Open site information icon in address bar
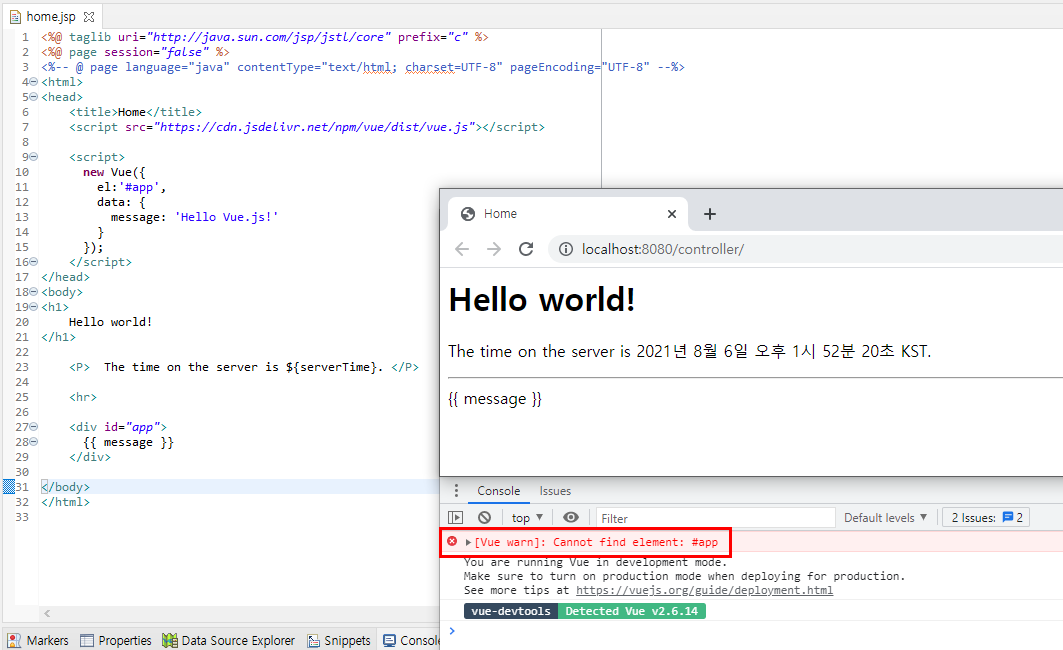The image size is (1063, 650). [x=565, y=249]
